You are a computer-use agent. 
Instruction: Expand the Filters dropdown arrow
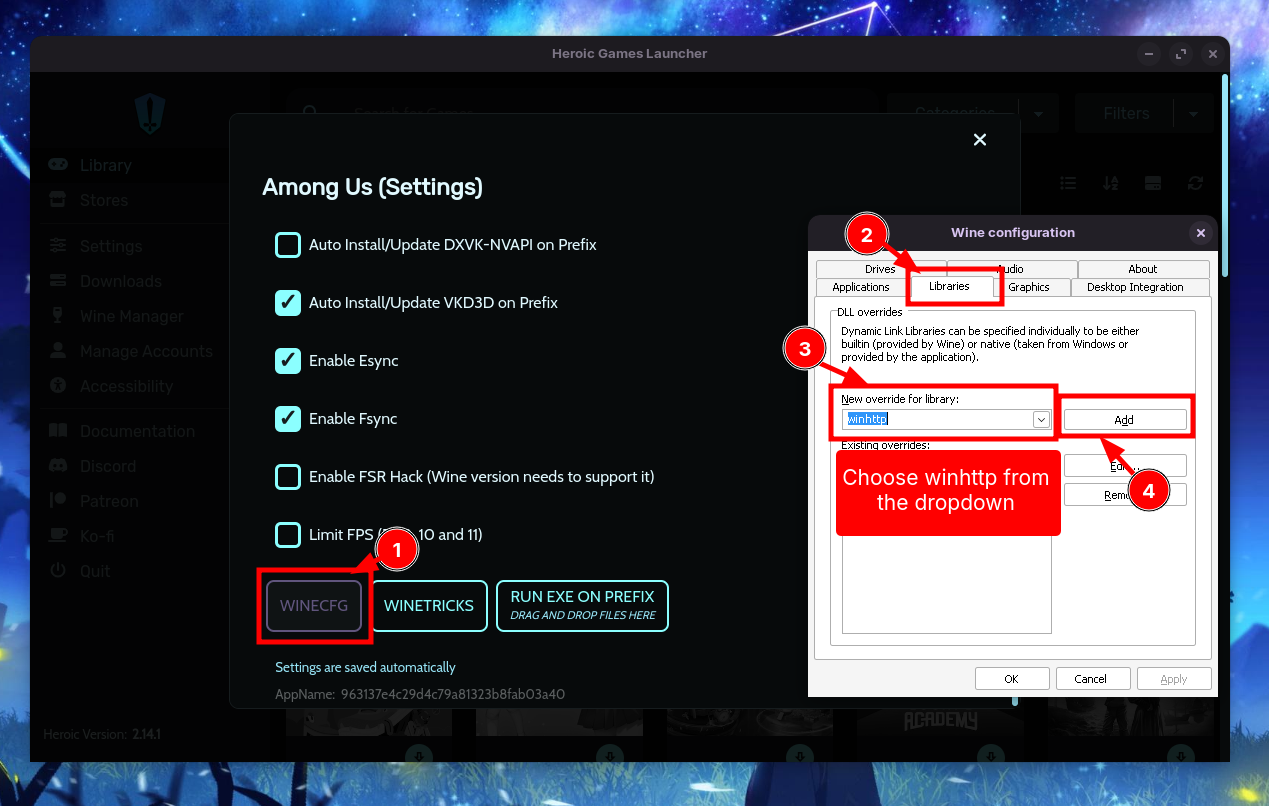pyautogui.click(x=1193, y=114)
